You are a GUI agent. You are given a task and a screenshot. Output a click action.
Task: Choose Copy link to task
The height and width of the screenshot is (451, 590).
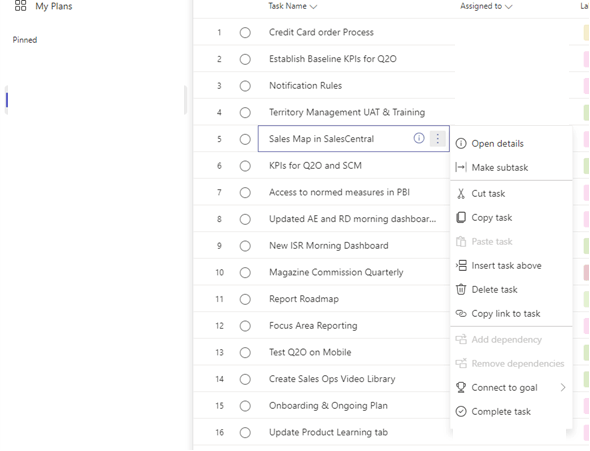[x=511, y=313]
